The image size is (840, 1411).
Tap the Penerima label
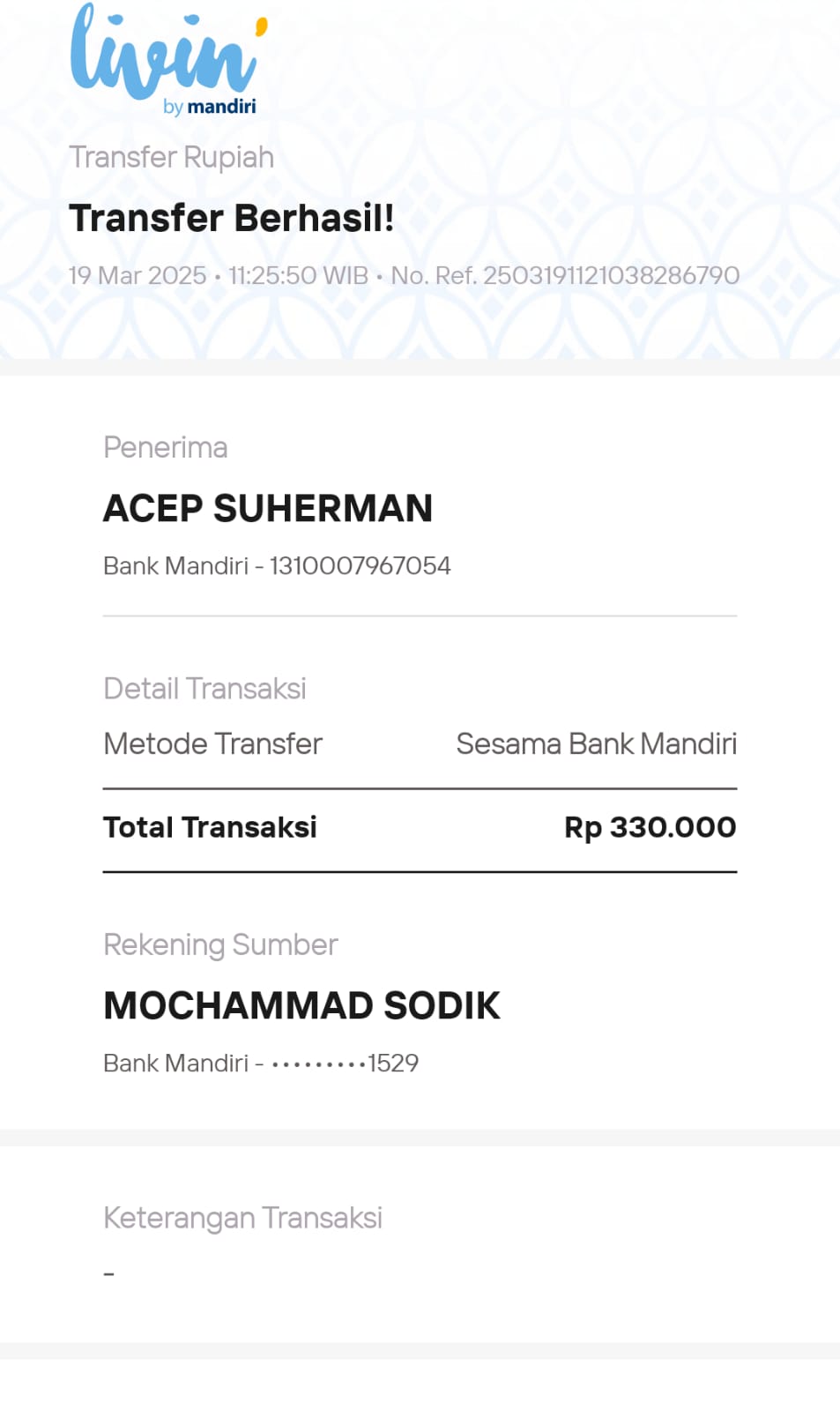pos(166,447)
